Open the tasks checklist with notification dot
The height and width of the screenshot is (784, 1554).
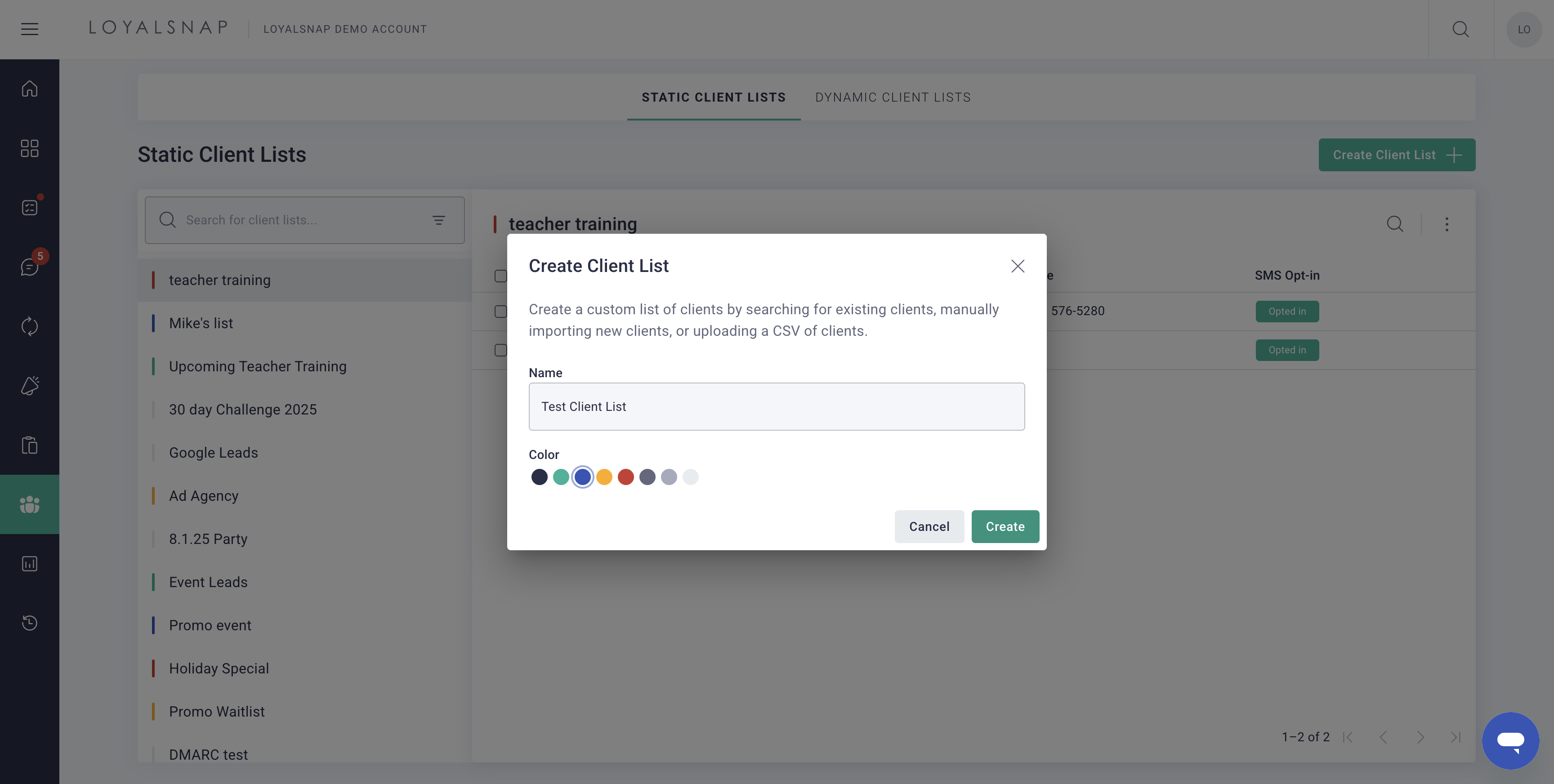[29, 207]
